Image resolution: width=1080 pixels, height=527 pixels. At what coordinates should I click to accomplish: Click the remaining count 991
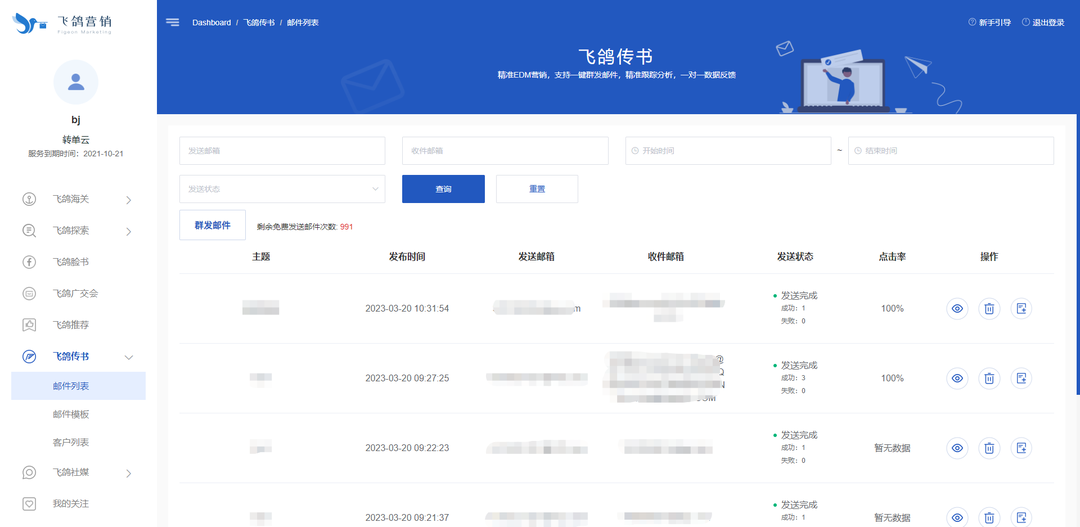[x=346, y=227]
